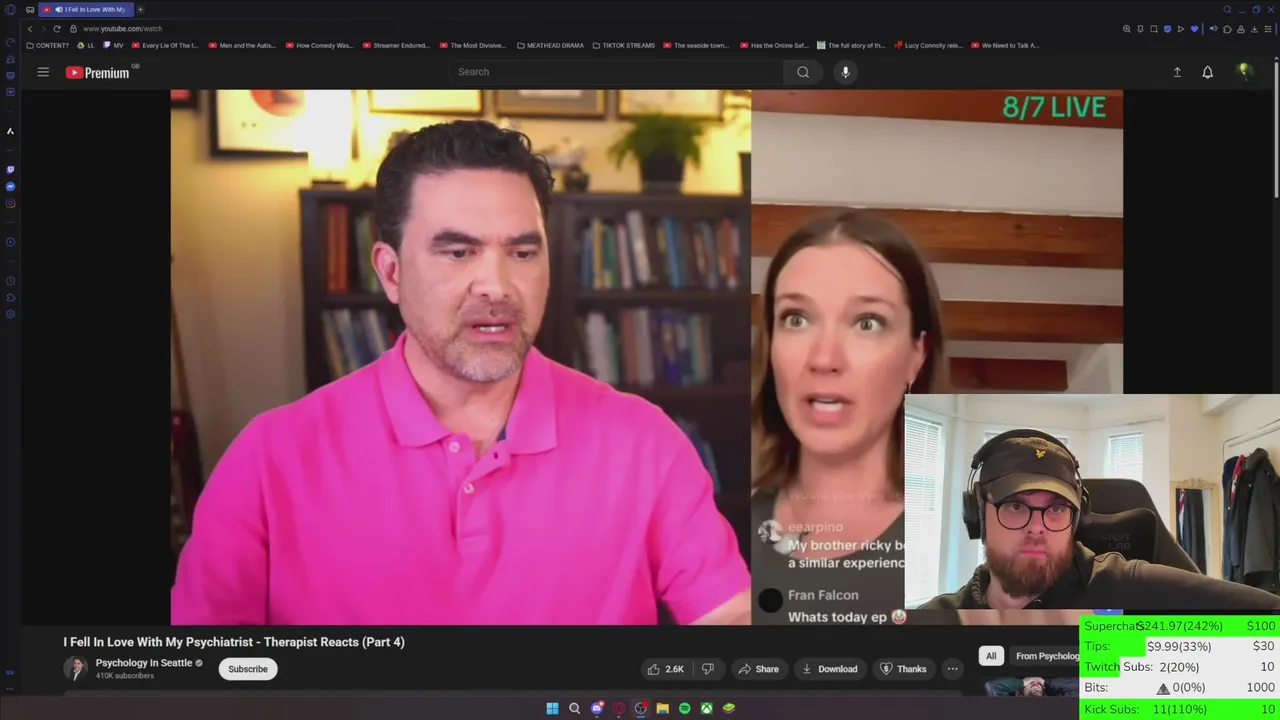
Task: Open How Comedy Was bookmark
Action: coord(319,45)
